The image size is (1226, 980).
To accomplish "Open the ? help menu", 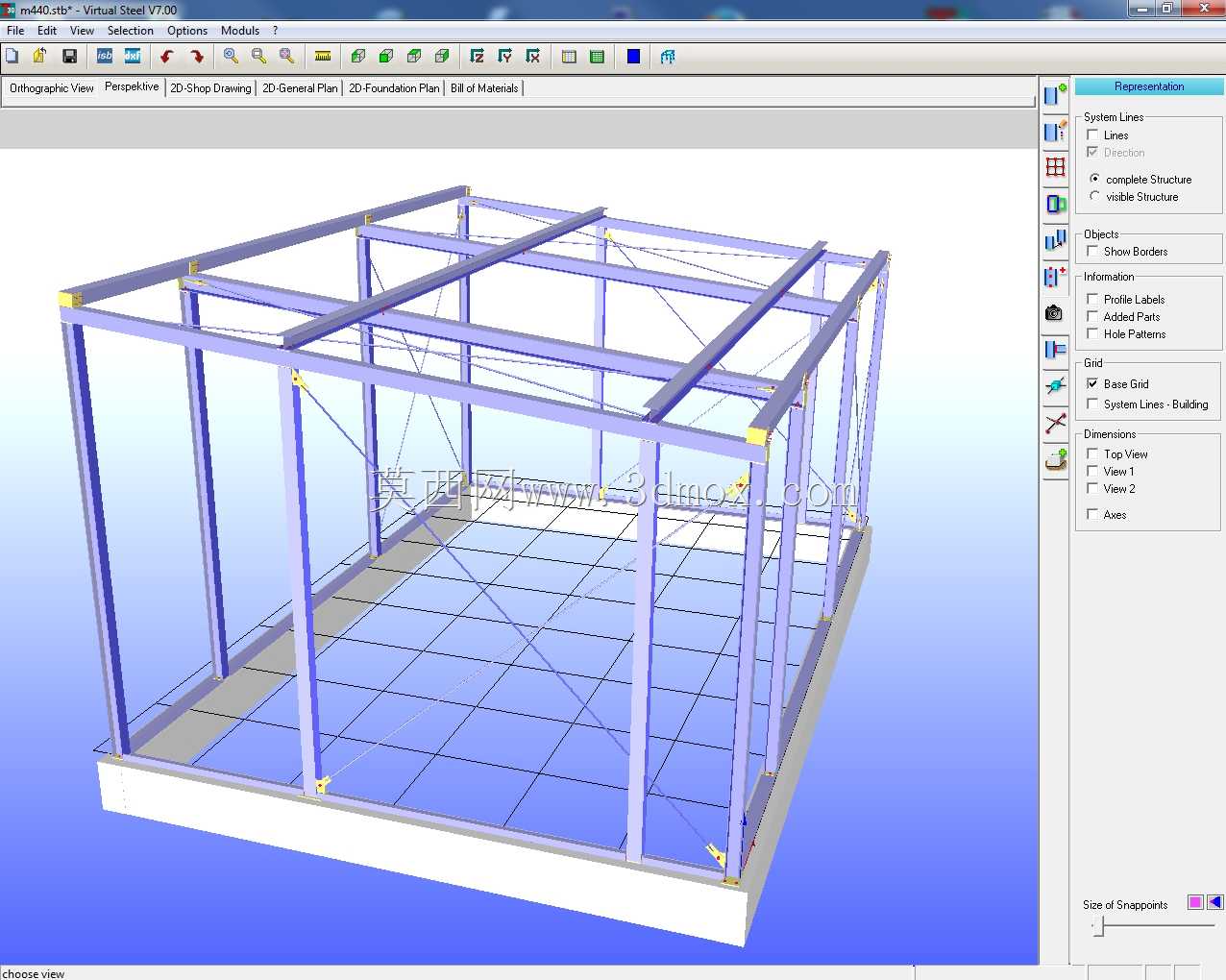I will (276, 31).
